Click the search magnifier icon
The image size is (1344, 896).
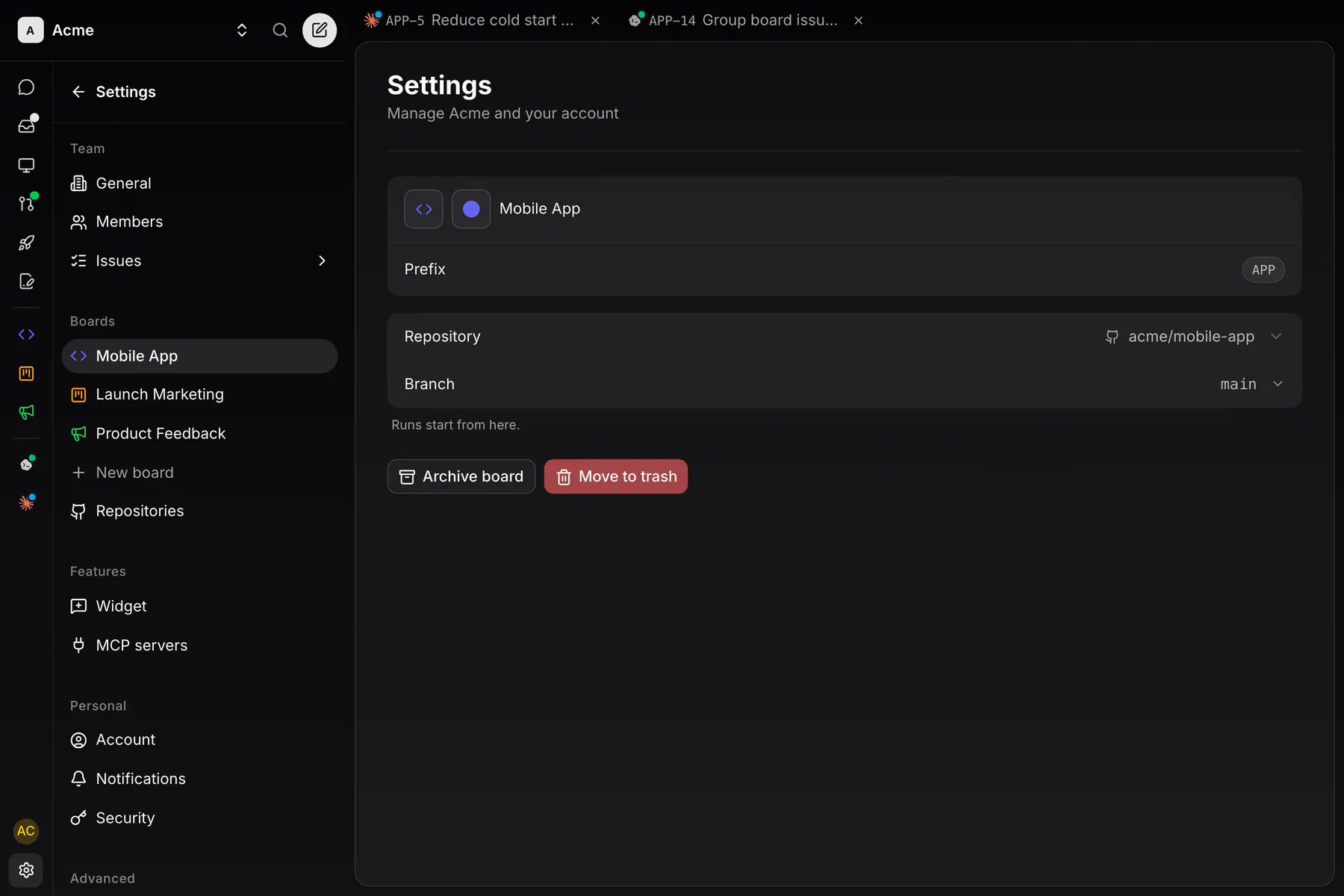[x=280, y=30]
